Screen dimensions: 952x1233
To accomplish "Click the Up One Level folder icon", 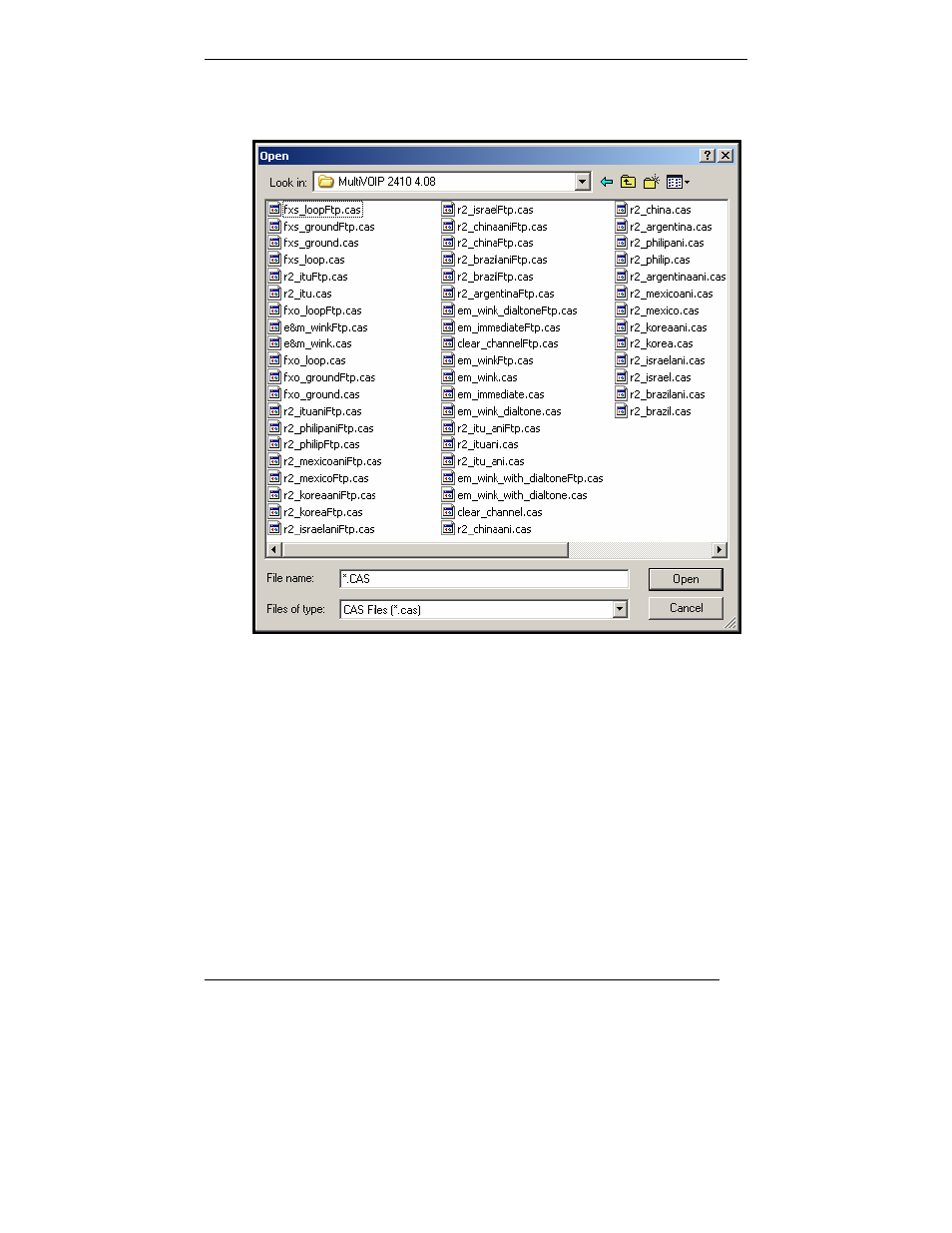I will [628, 182].
